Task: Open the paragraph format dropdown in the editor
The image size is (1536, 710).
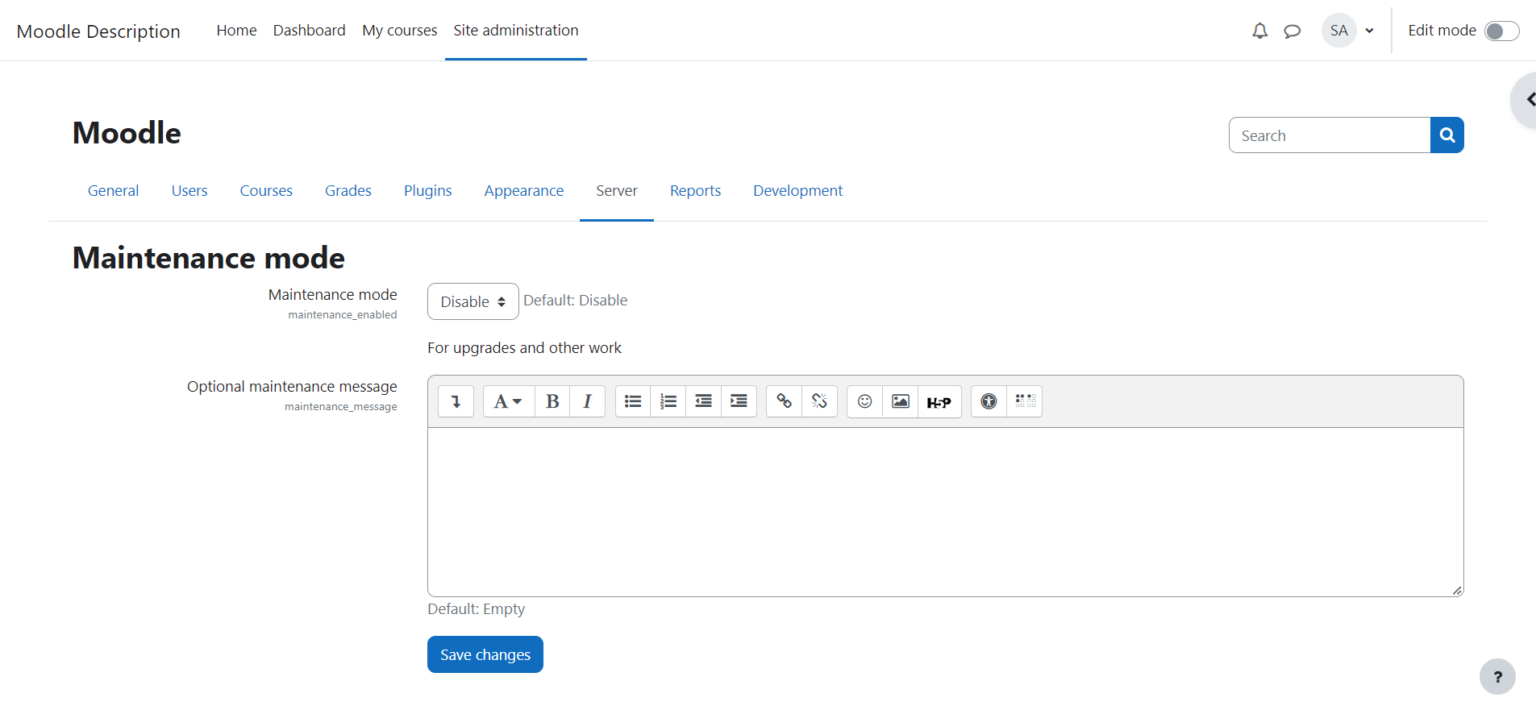Action: 508,401
